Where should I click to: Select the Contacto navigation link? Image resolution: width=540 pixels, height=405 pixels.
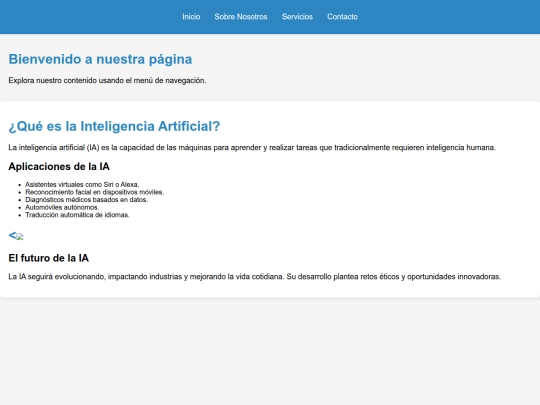342,17
